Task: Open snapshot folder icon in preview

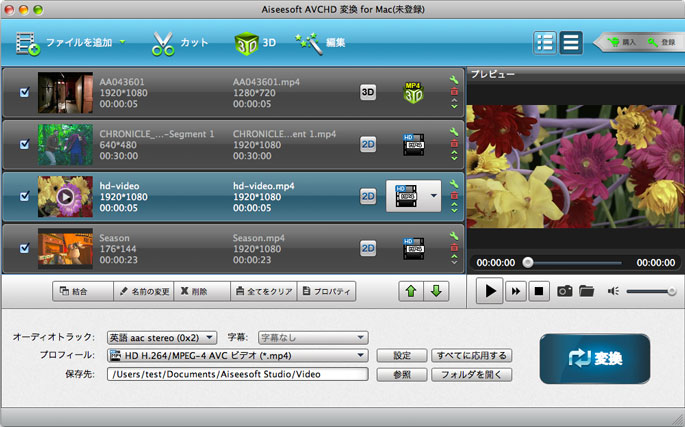Action: (586, 291)
